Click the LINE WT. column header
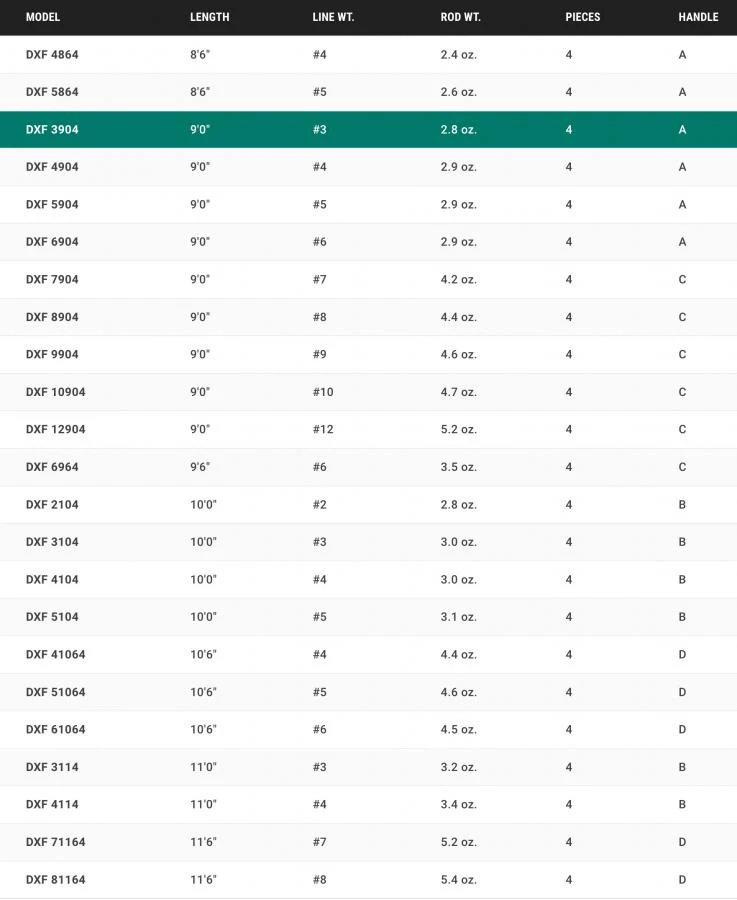This screenshot has width=737, height=900. (x=333, y=17)
